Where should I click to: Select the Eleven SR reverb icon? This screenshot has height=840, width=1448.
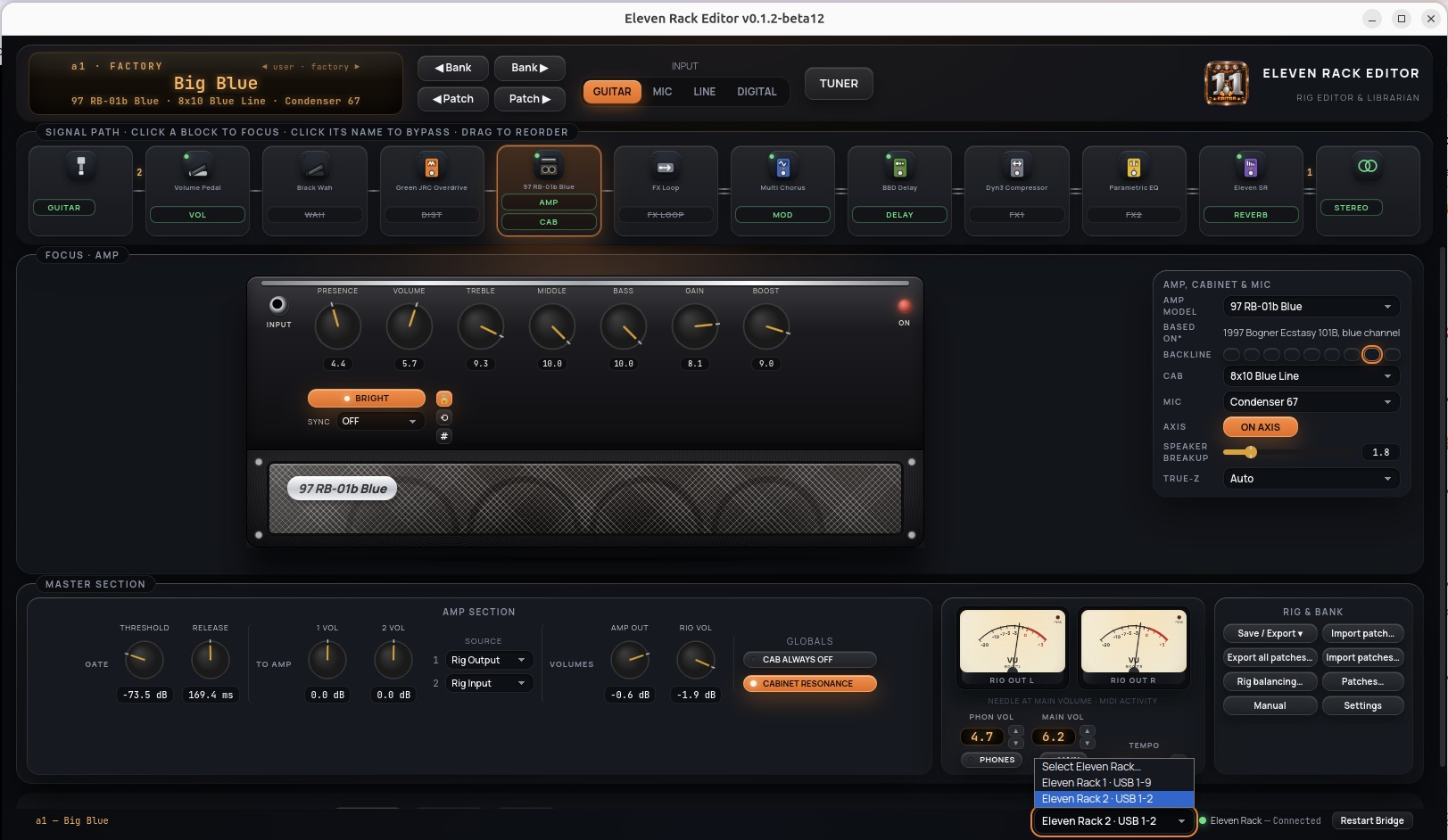click(x=1251, y=167)
